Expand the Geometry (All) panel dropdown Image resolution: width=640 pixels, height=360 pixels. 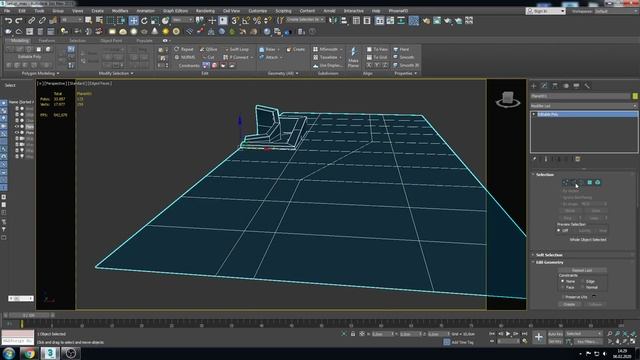[x=283, y=73]
